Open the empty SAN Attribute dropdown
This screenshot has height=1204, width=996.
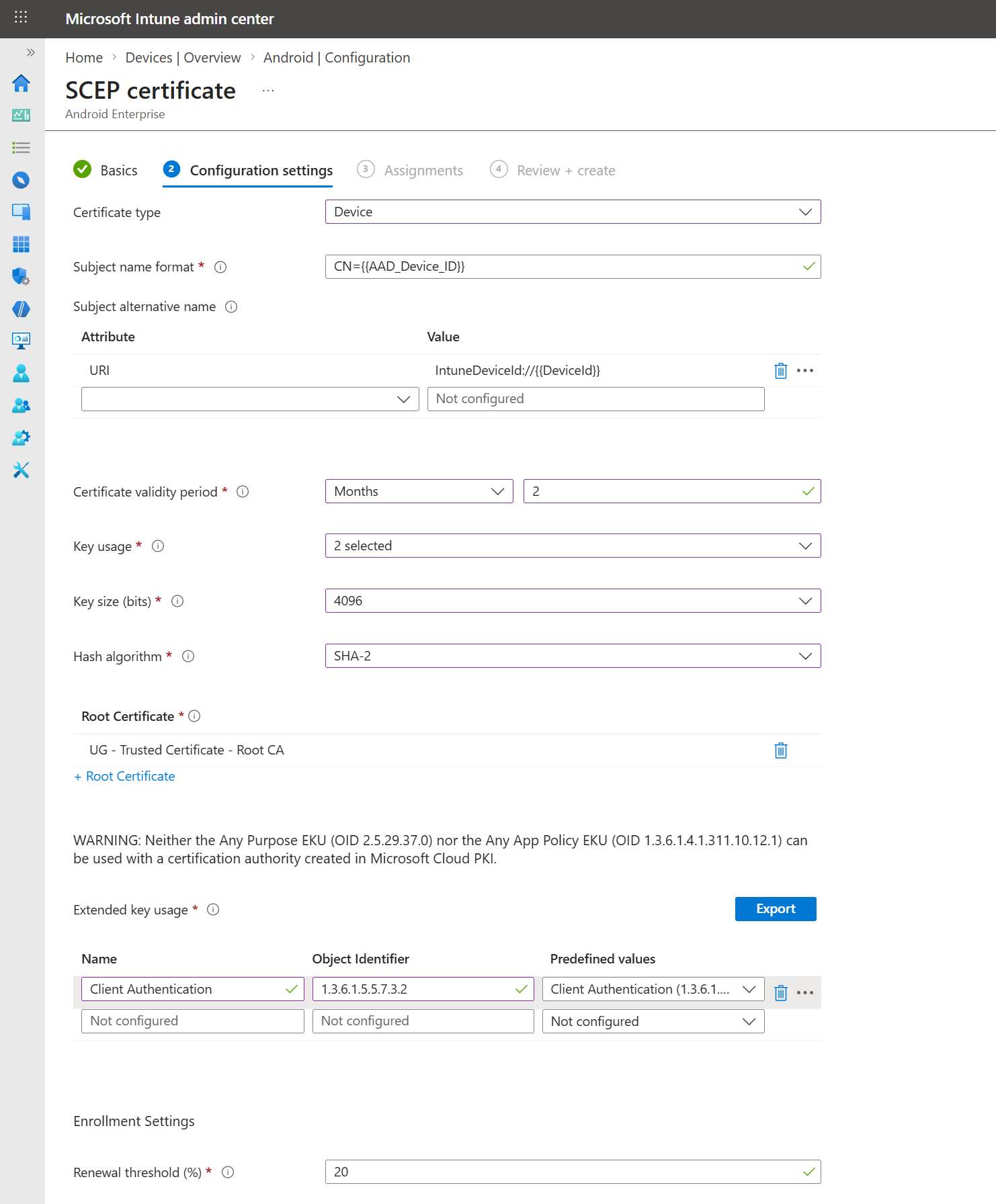coord(250,399)
